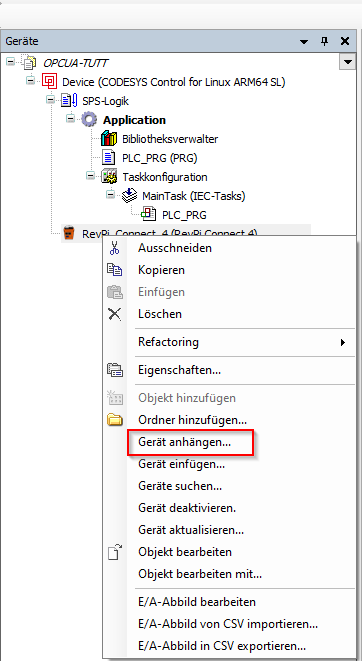This screenshot has height=661, width=362.
Task: Click the MainTask icon in tree
Action: pyautogui.click(x=129, y=196)
